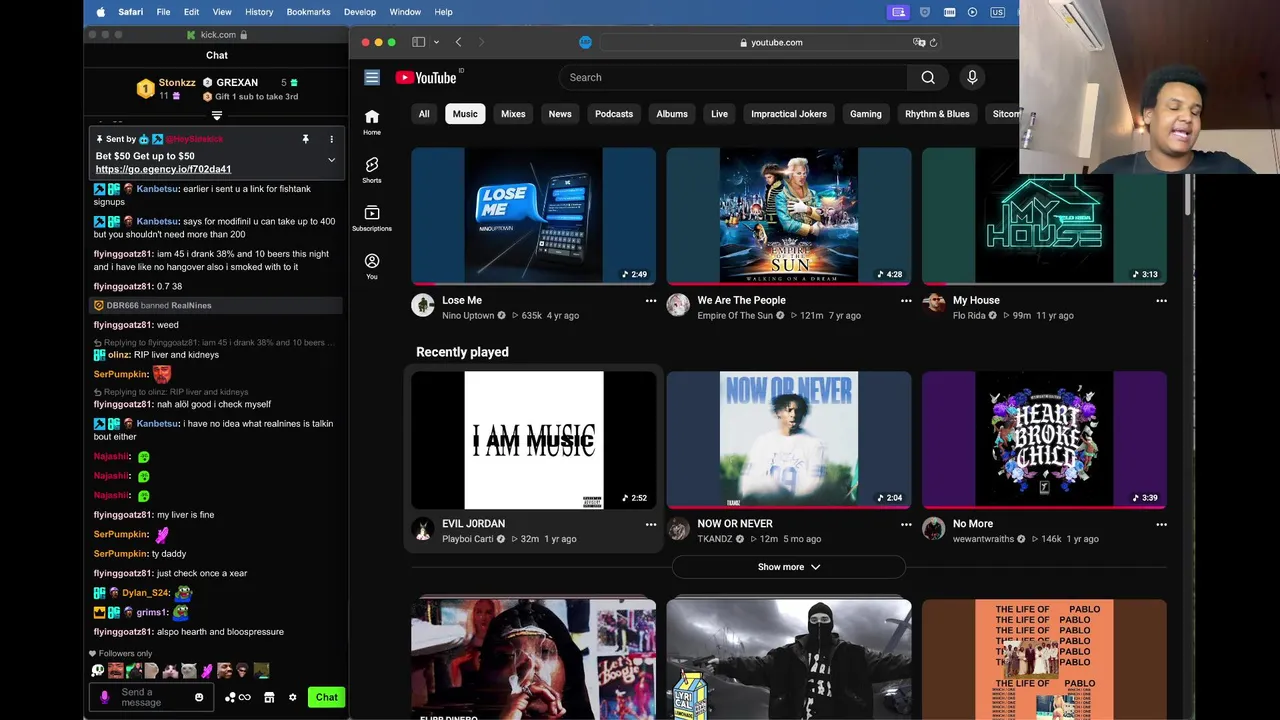
Task: Open Shorts in the YouTube sidebar
Action: 372,169
